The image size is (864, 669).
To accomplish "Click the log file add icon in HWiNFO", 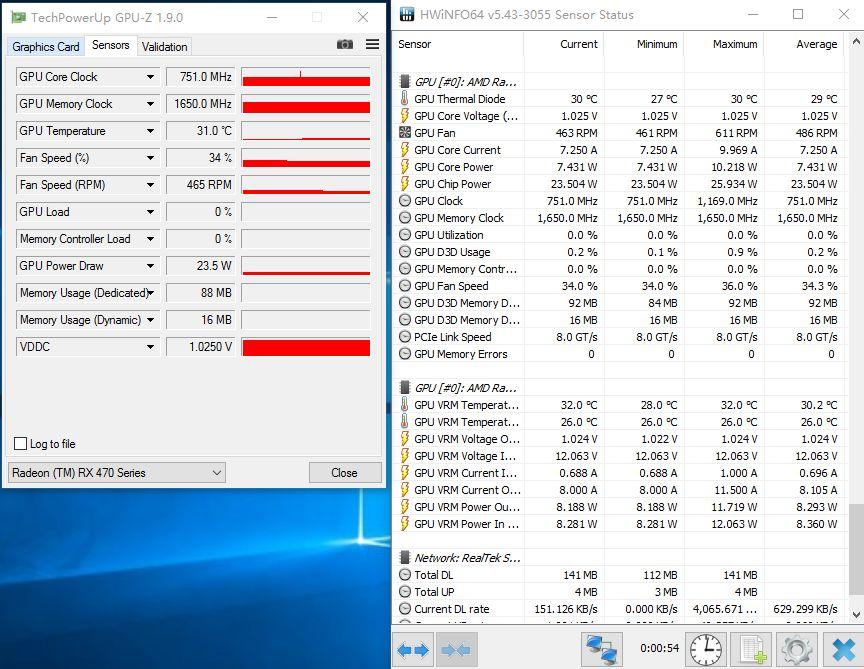I will coord(752,649).
